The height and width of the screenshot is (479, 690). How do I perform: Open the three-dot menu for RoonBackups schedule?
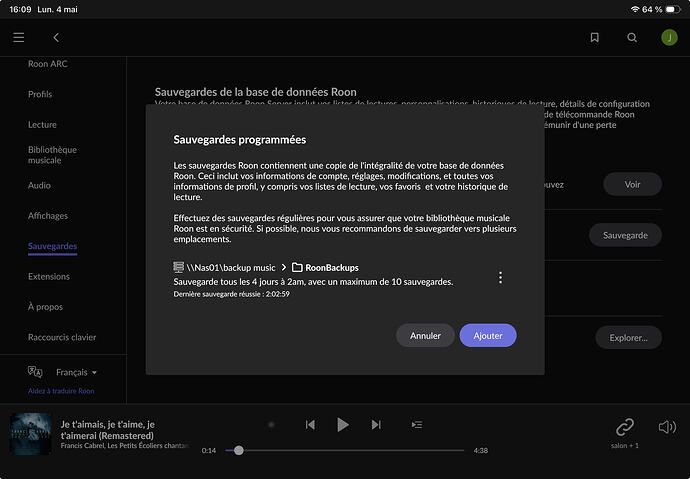pos(500,277)
